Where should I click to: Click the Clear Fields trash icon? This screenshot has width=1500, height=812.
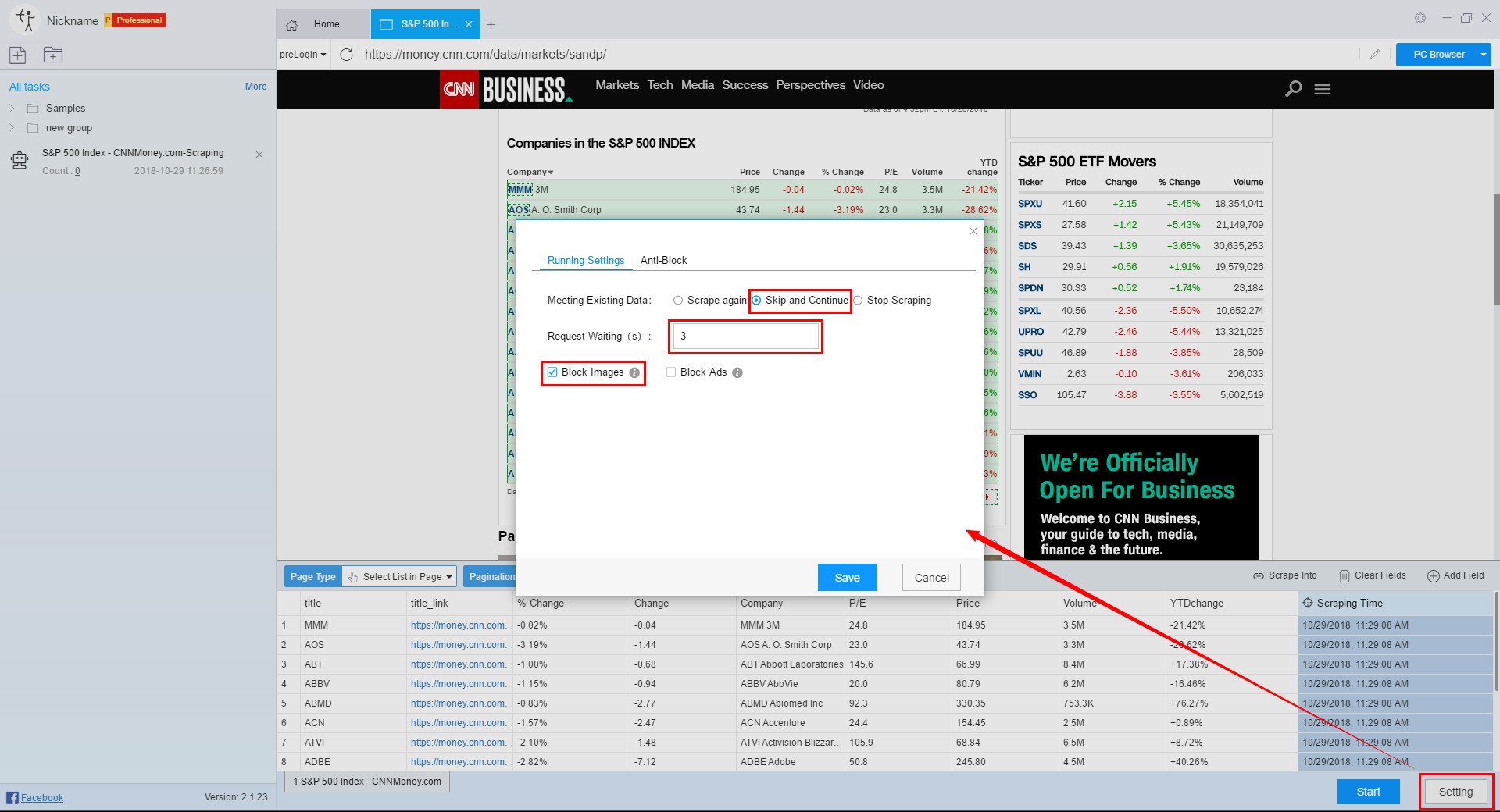[x=1345, y=576]
